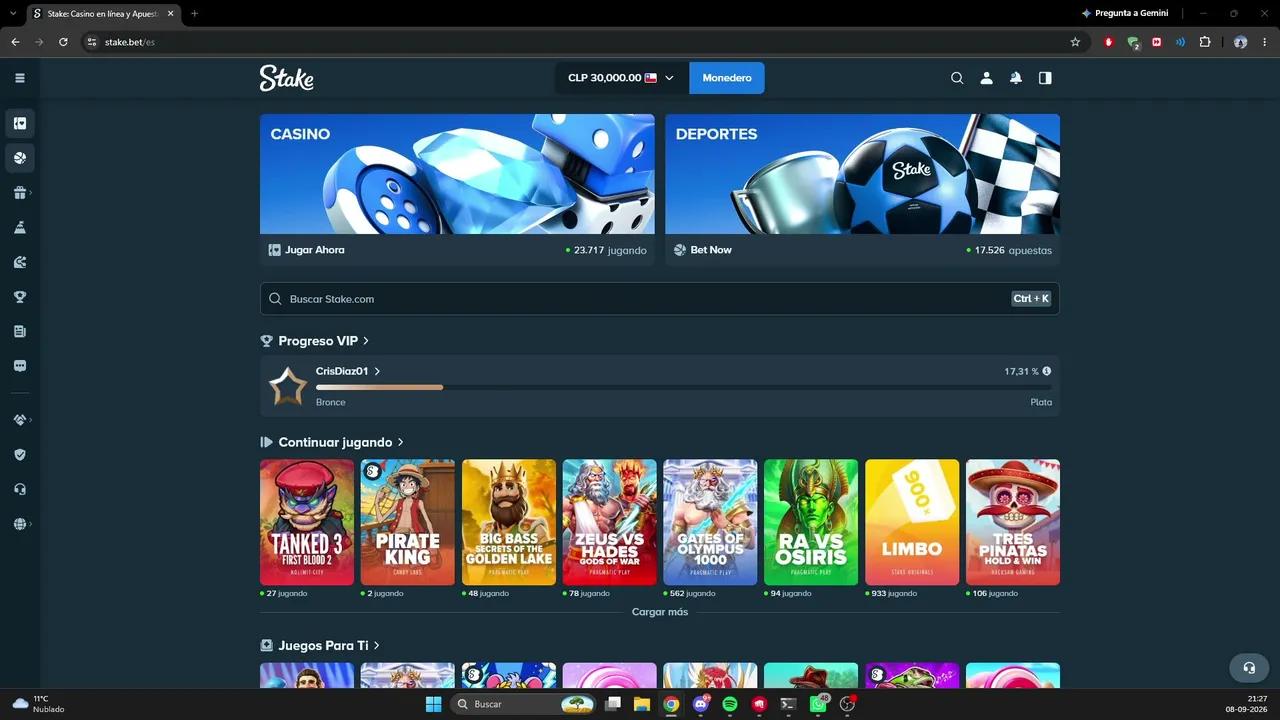Open the Windows Start menu
1280x720 pixels.
[433, 704]
